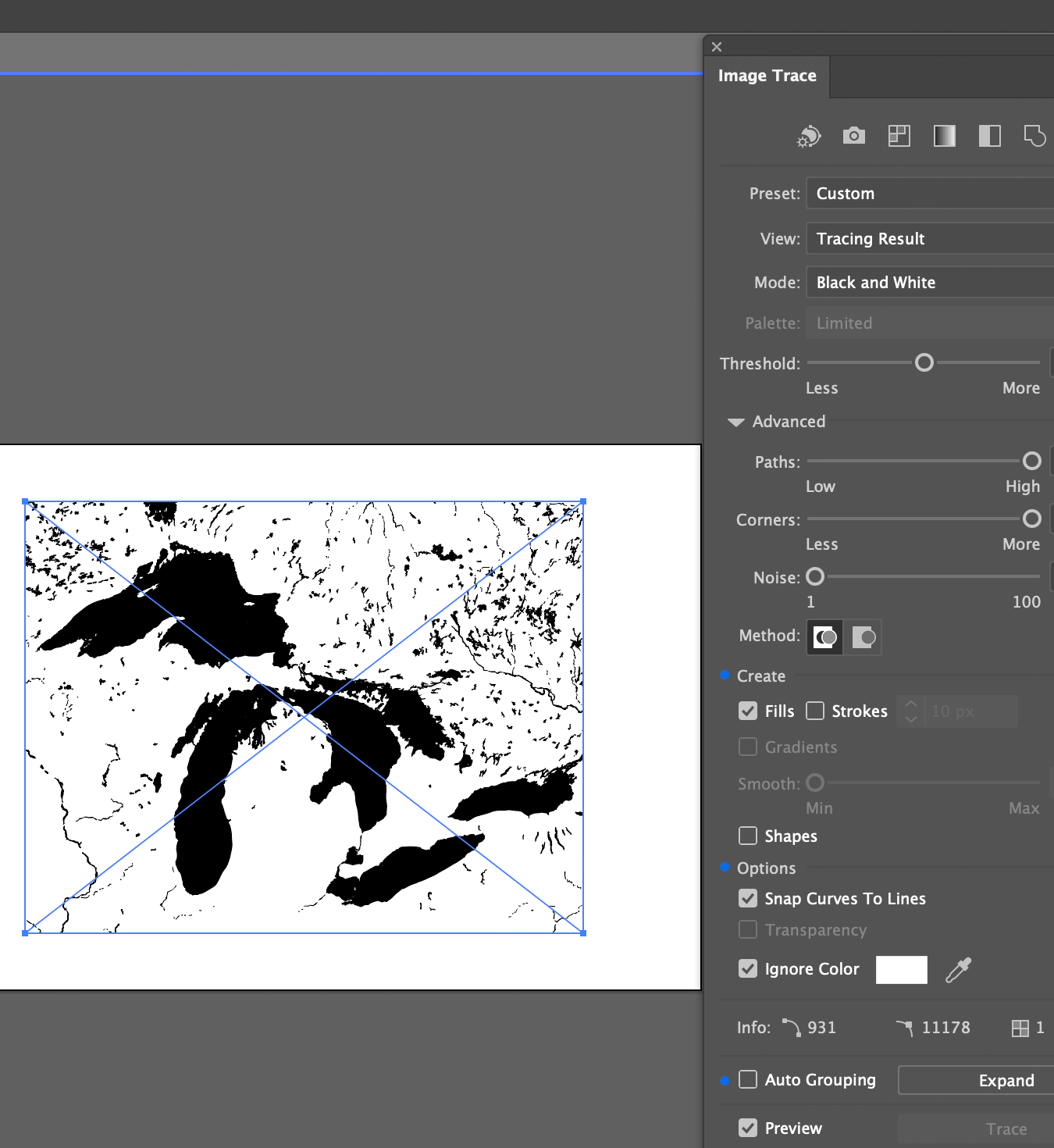Enable the Shapes checkbox
This screenshot has height=1148, width=1054.
tap(747, 836)
